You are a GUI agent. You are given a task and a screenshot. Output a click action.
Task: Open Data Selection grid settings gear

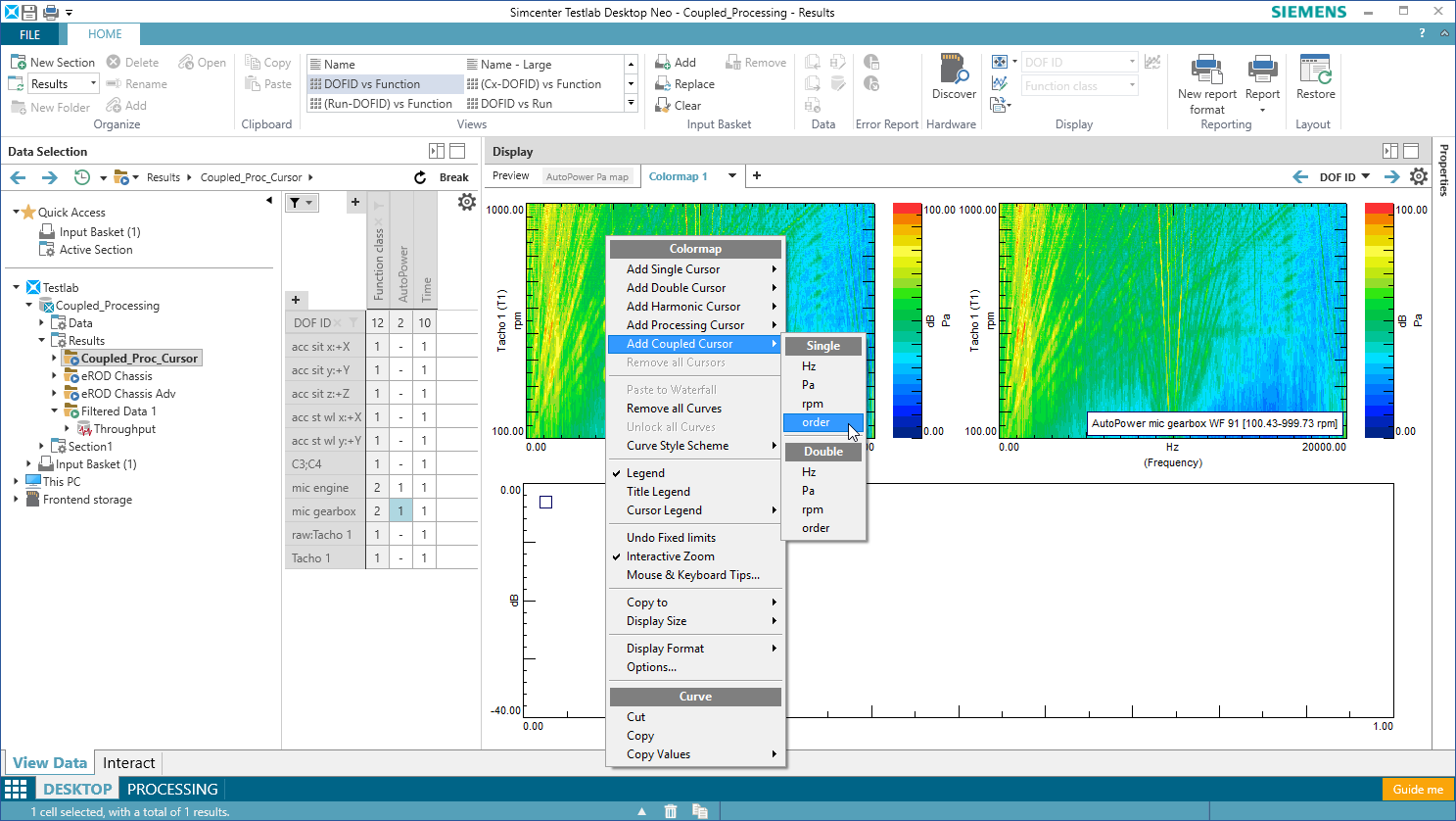[x=467, y=202]
